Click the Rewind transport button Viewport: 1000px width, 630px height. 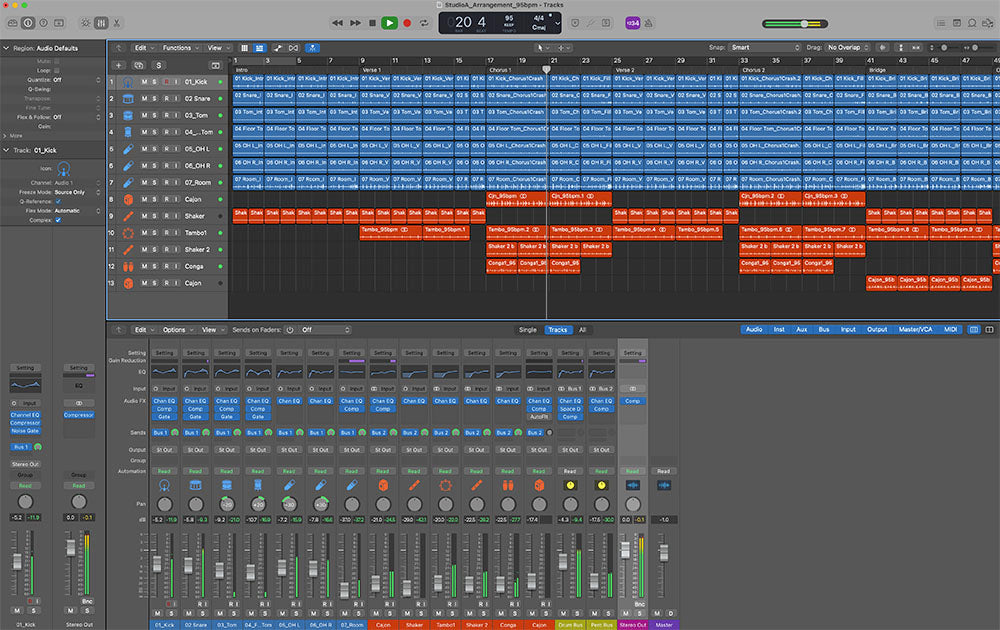click(337, 22)
